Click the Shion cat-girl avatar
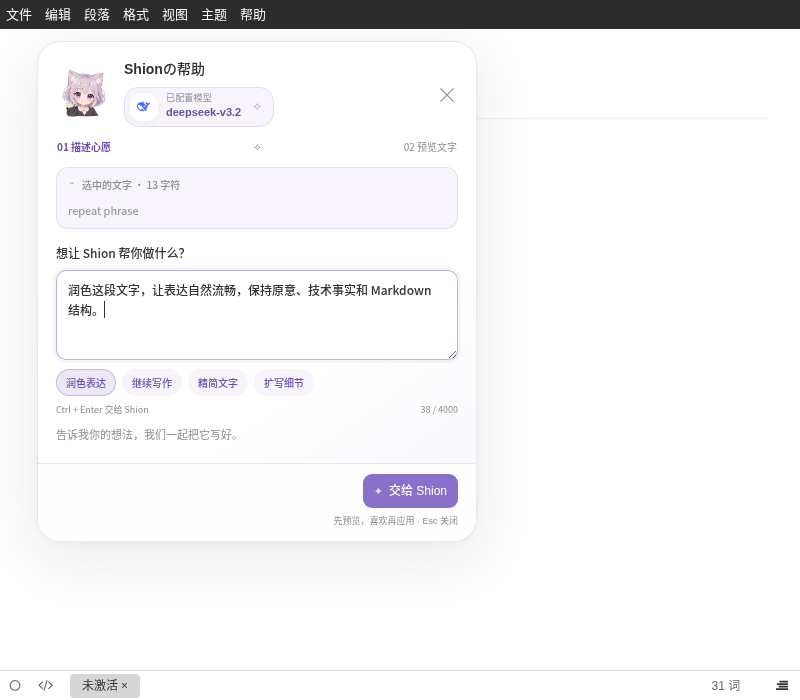 [84, 93]
